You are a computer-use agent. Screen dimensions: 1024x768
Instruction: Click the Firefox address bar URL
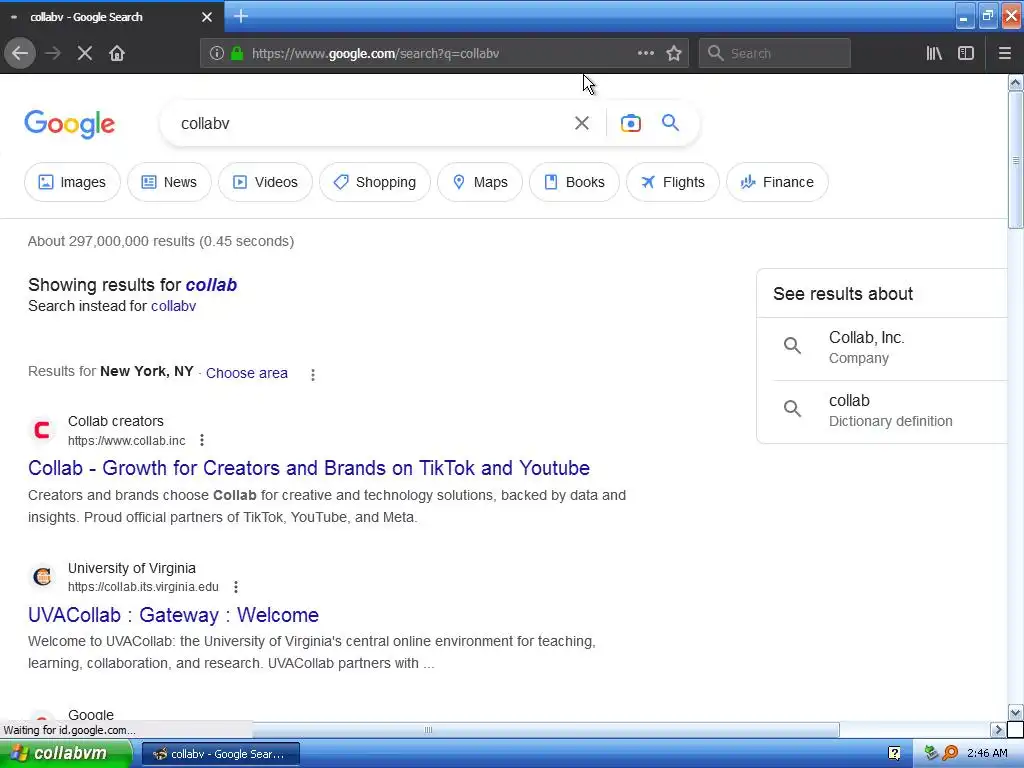coord(376,54)
